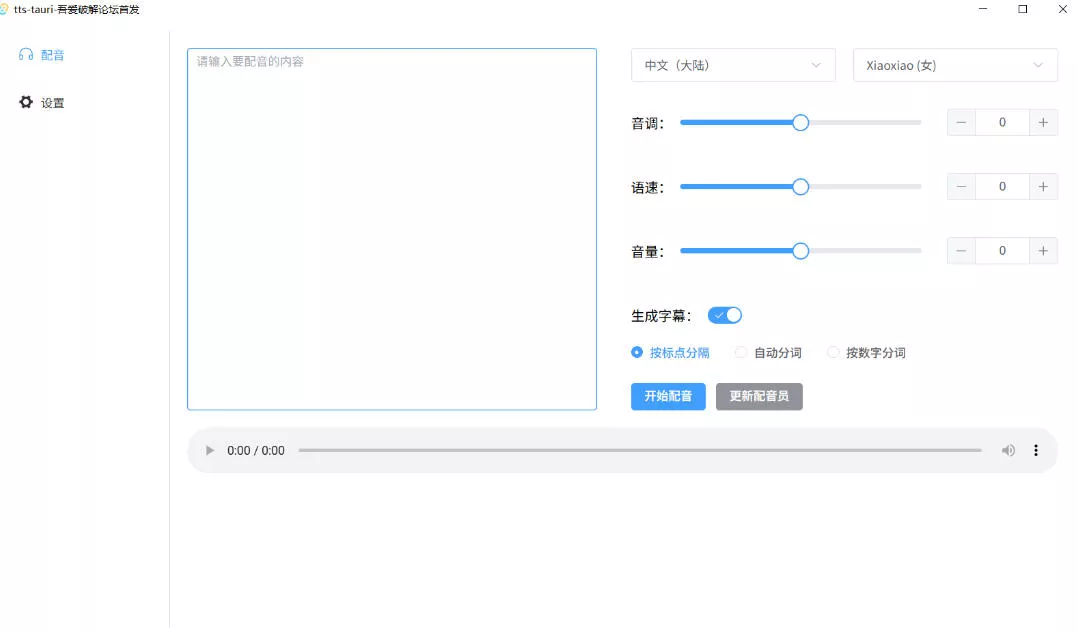Mute audio with the speaker icon
The image size is (1078, 632).
point(1008,450)
